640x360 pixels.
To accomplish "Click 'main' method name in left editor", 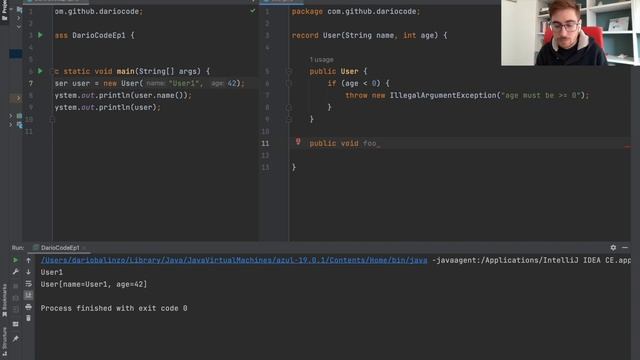I will (x=125, y=71).
